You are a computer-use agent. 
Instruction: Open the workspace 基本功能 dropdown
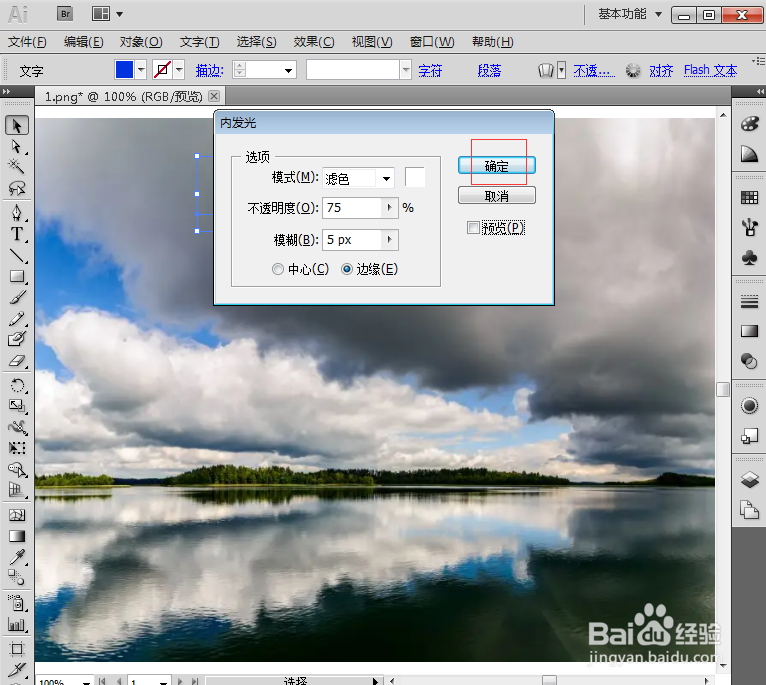pos(630,14)
